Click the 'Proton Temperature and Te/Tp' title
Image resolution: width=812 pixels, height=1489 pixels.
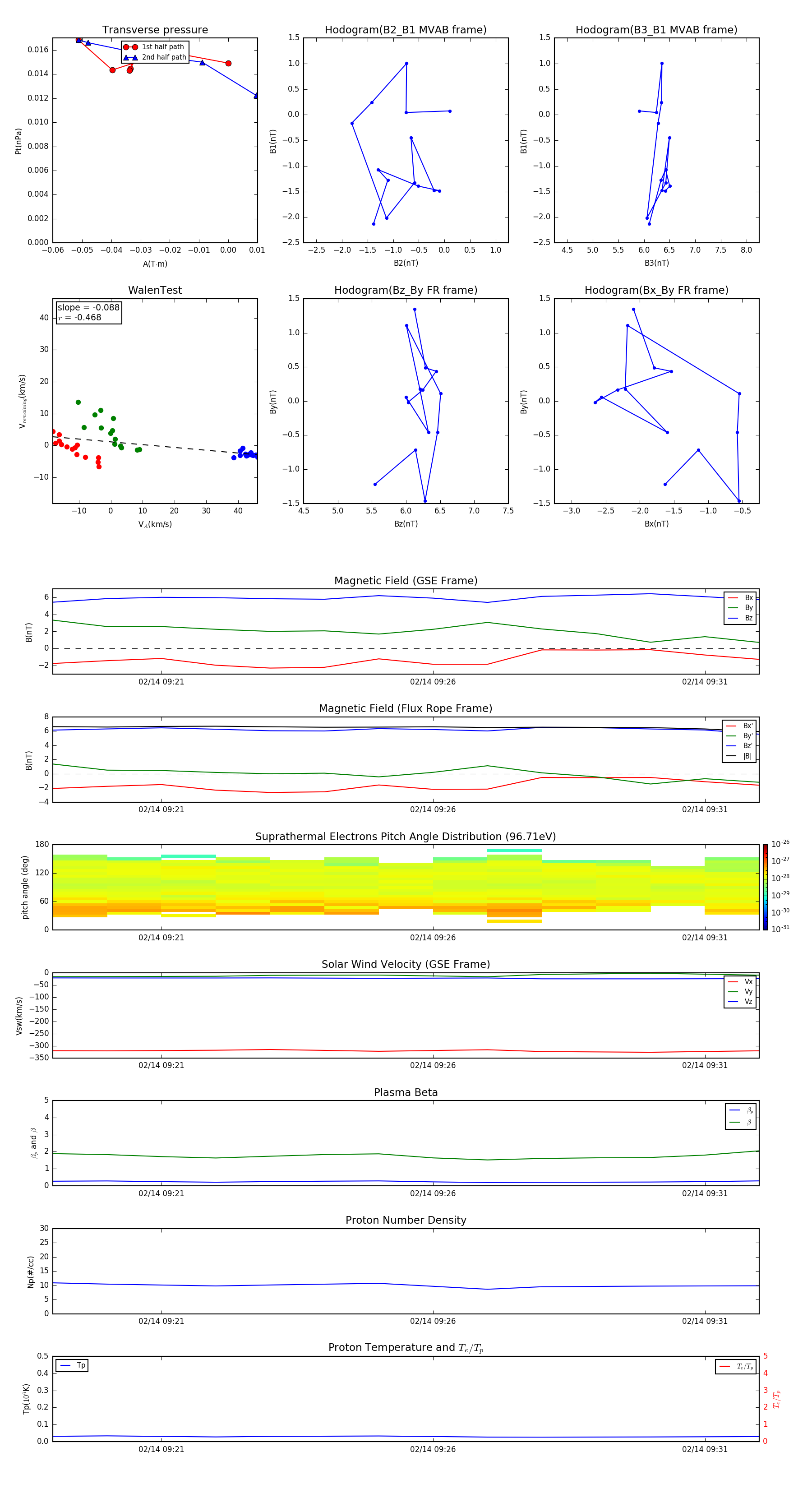[x=406, y=1348]
